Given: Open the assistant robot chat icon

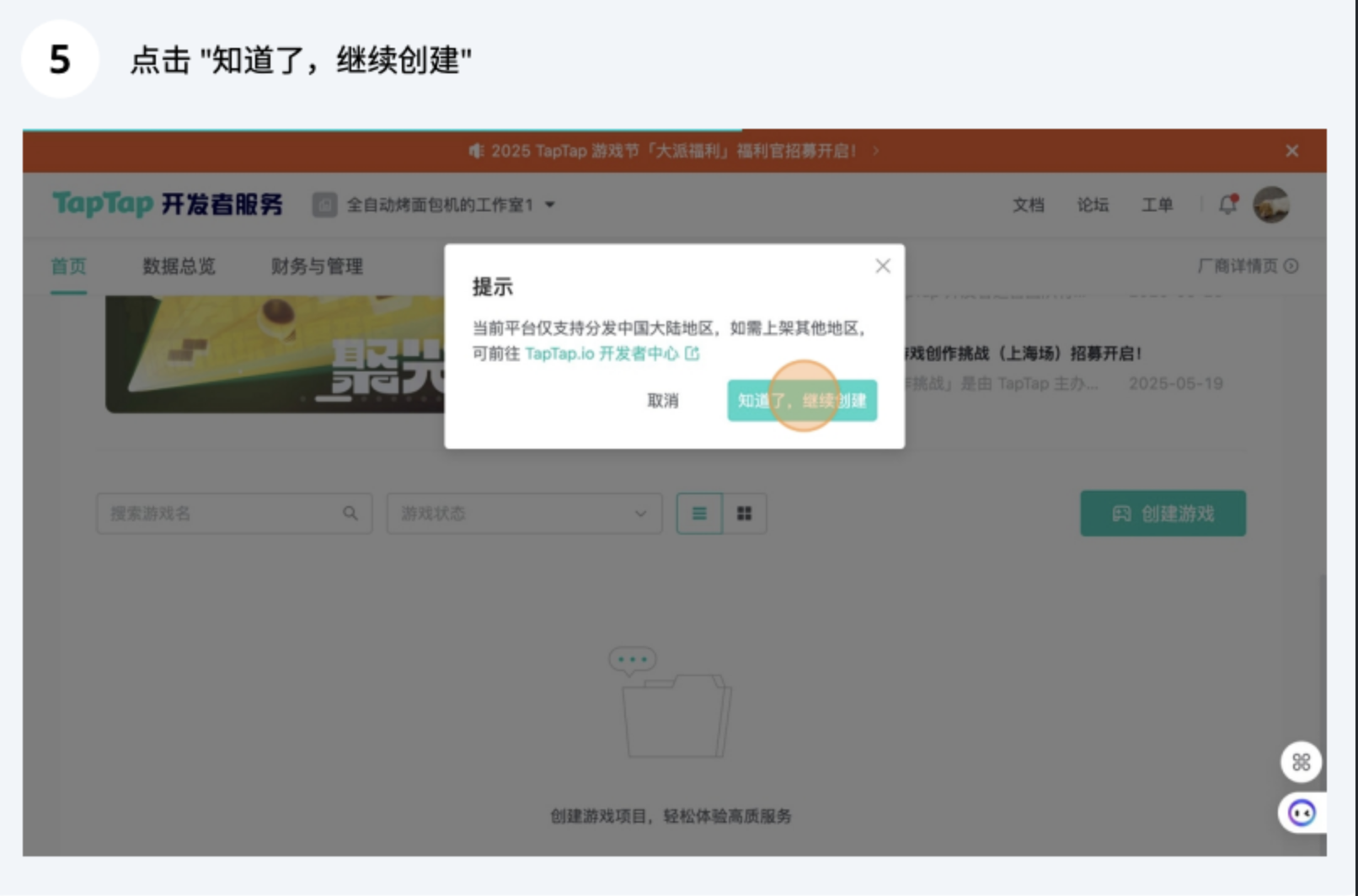Looking at the screenshot, I should 1302,813.
